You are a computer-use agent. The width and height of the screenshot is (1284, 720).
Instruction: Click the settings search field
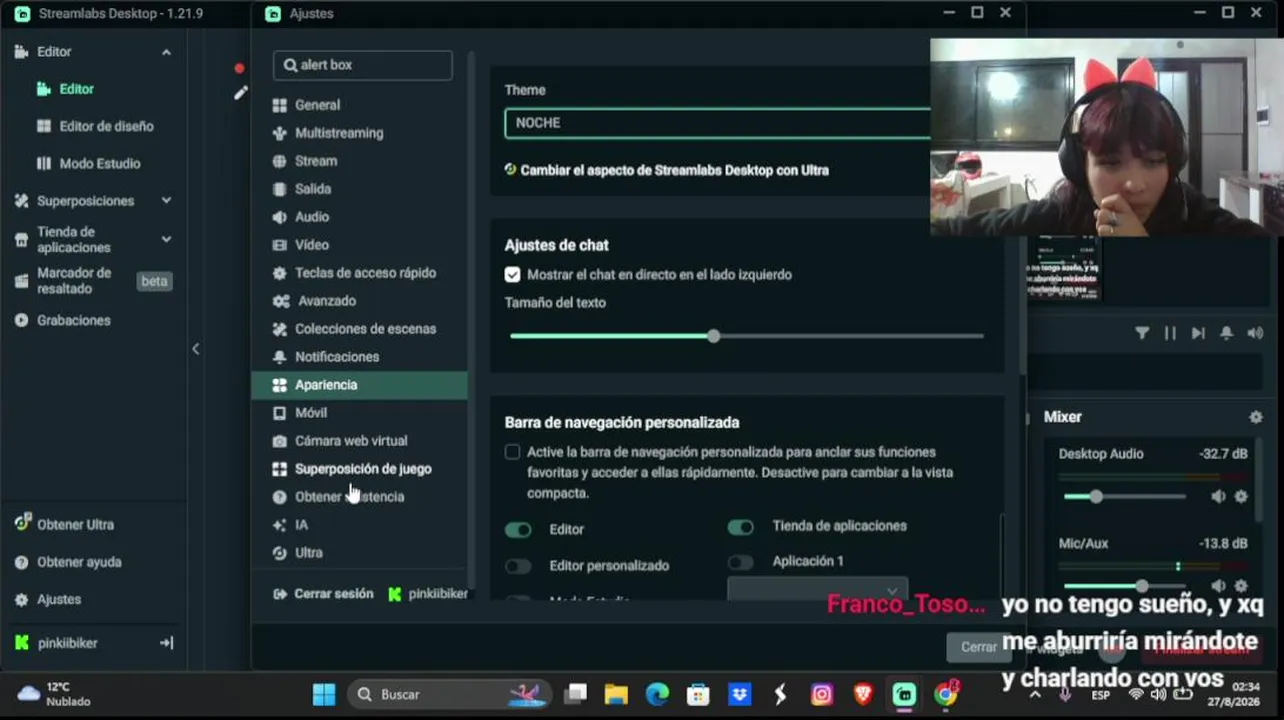pos(363,65)
